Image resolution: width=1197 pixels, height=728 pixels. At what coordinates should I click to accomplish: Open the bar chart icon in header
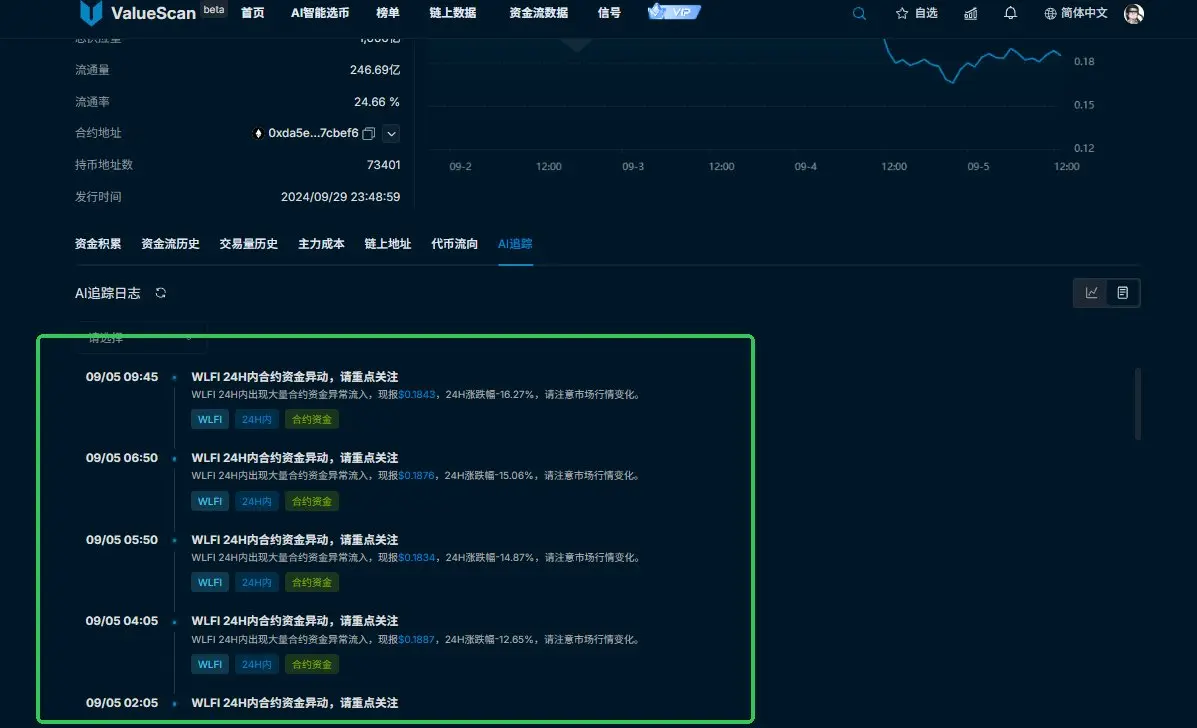[x=970, y=13]
